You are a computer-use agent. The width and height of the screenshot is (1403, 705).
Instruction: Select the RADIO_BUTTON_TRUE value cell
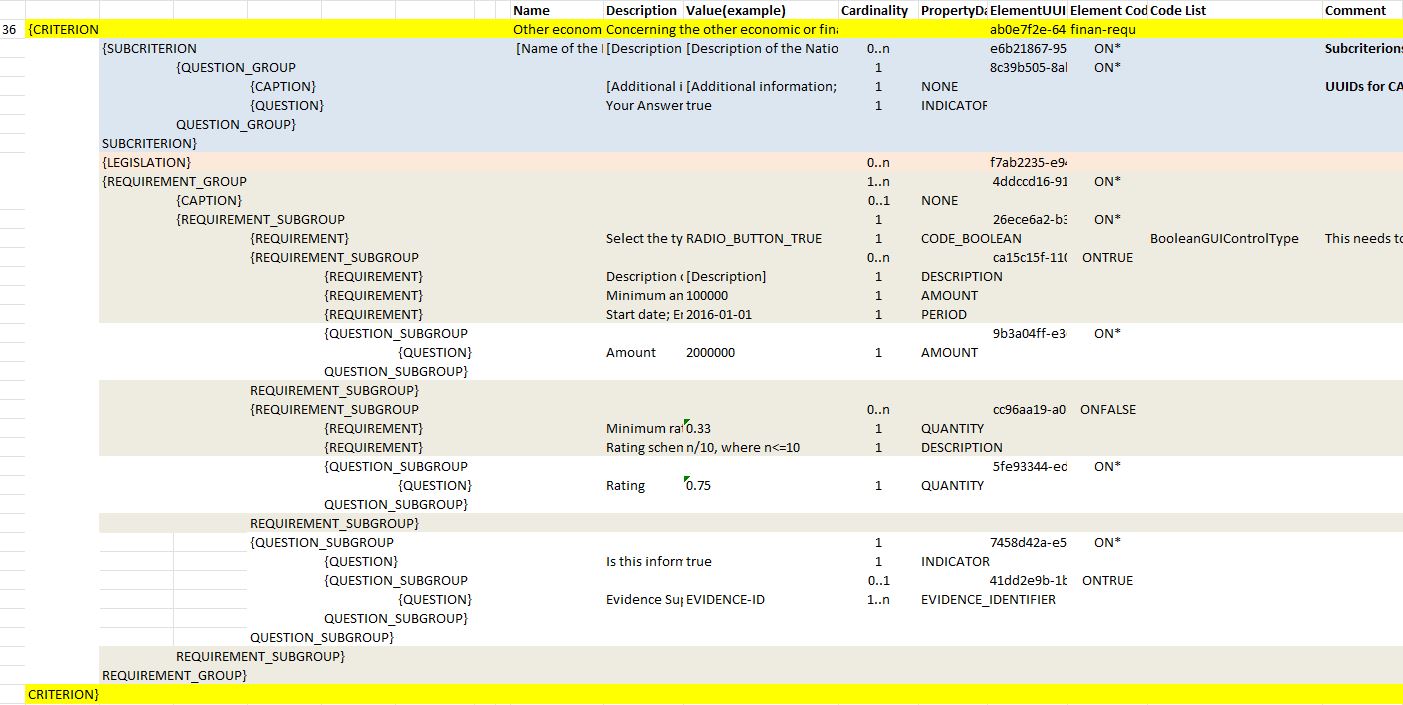click(754, 239)
